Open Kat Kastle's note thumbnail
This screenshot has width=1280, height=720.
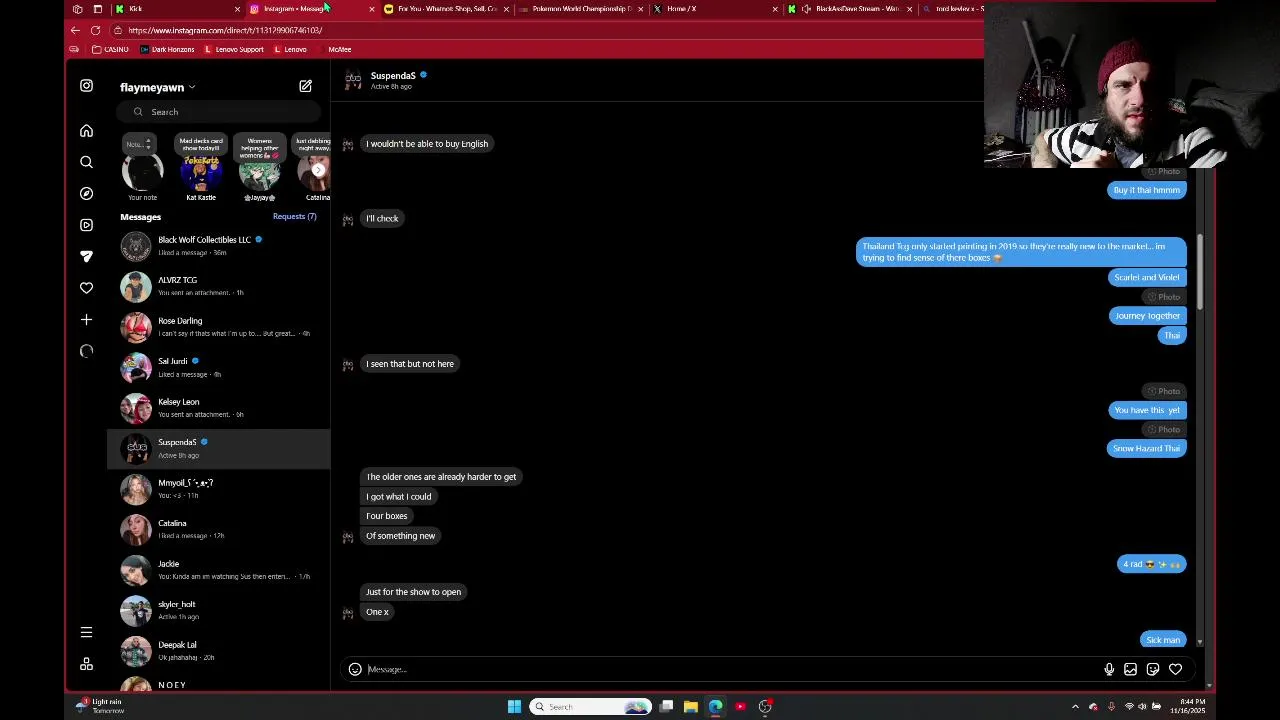tap(201, 172)
